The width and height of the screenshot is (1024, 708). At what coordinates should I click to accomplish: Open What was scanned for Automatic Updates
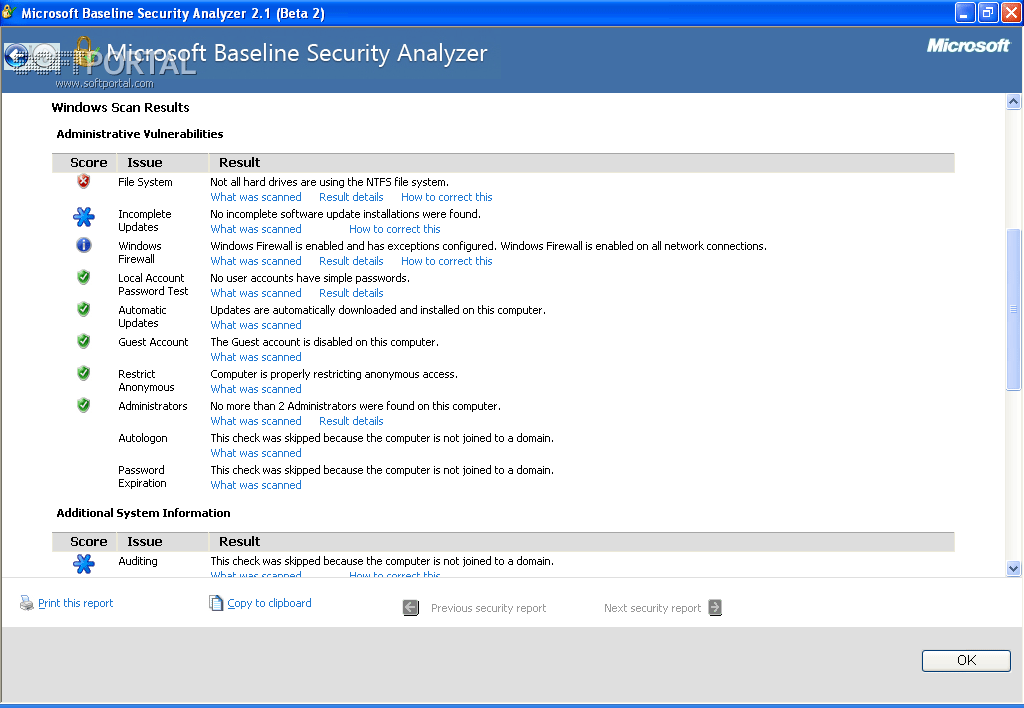point(256,325)
